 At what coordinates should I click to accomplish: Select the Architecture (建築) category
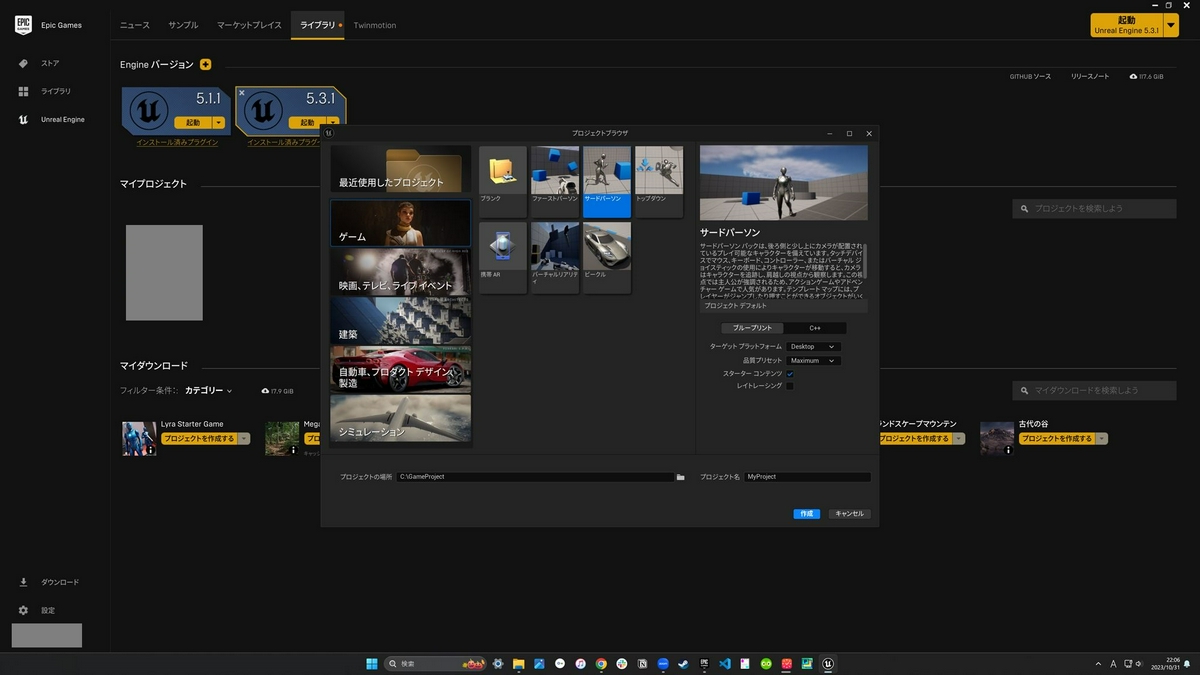(401, 321)
